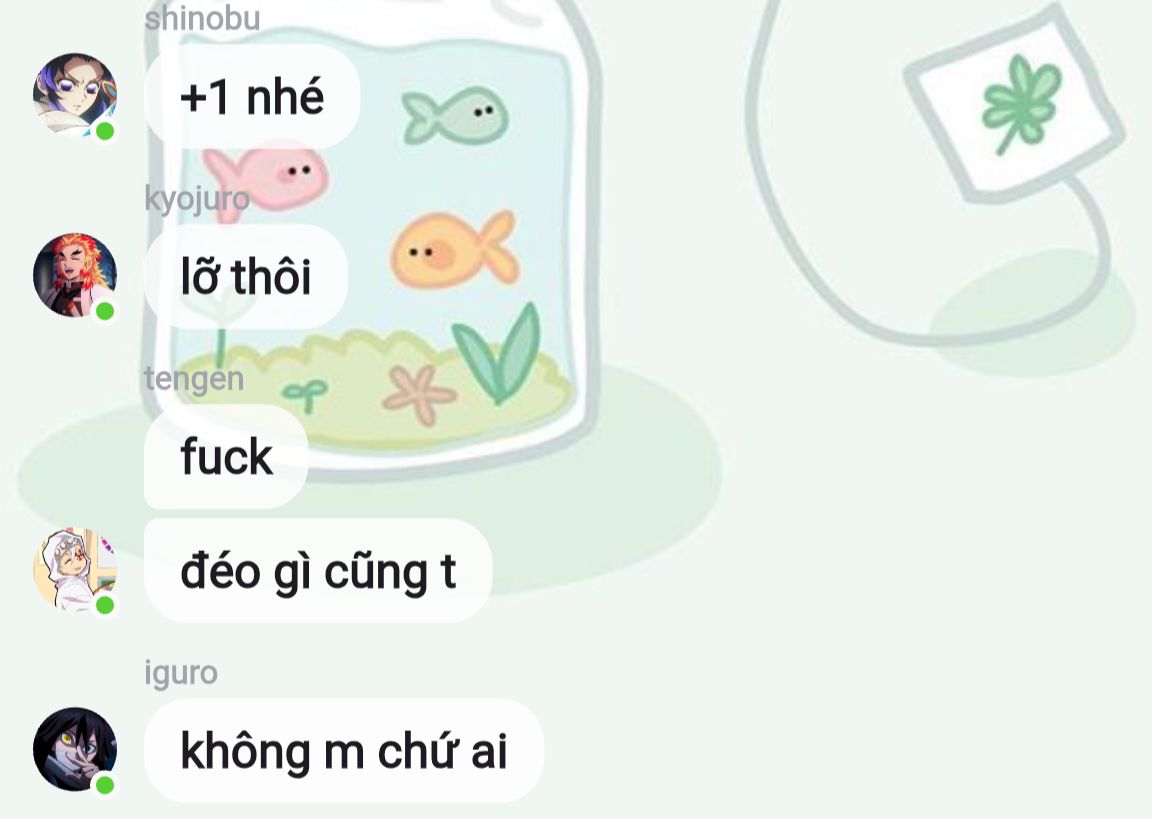1152x819 pixels.
Task: Select the "không m chứ ai" message
Action: pyautogui.click(x=344, y=751)
